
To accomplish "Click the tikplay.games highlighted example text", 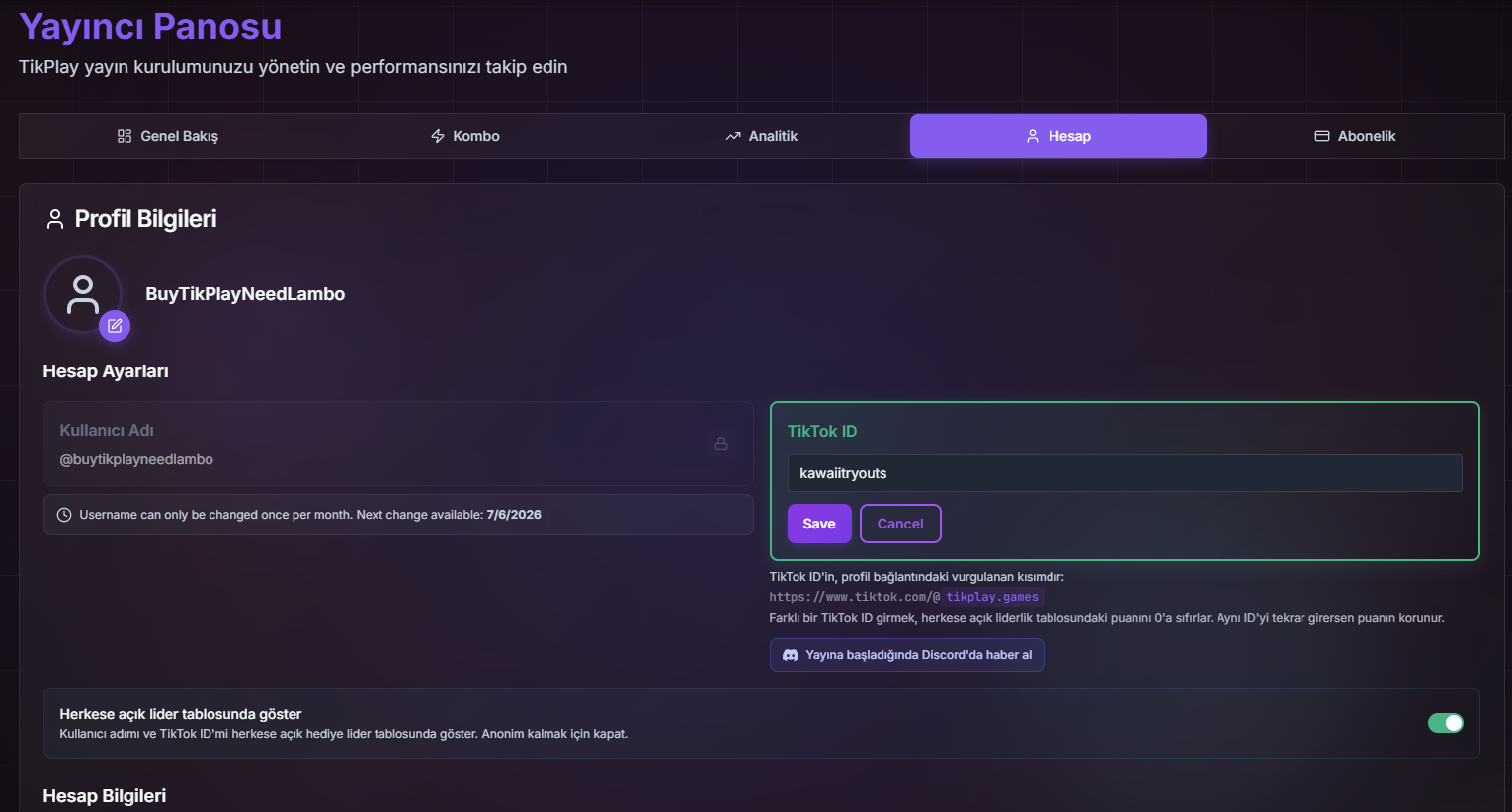I will point(992,597).
